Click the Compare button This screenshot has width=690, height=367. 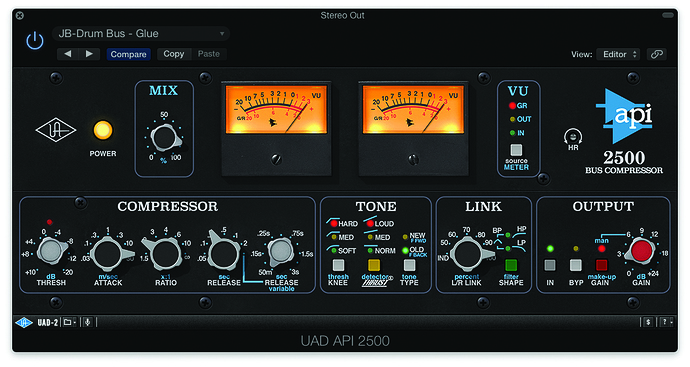click(128, 54)
